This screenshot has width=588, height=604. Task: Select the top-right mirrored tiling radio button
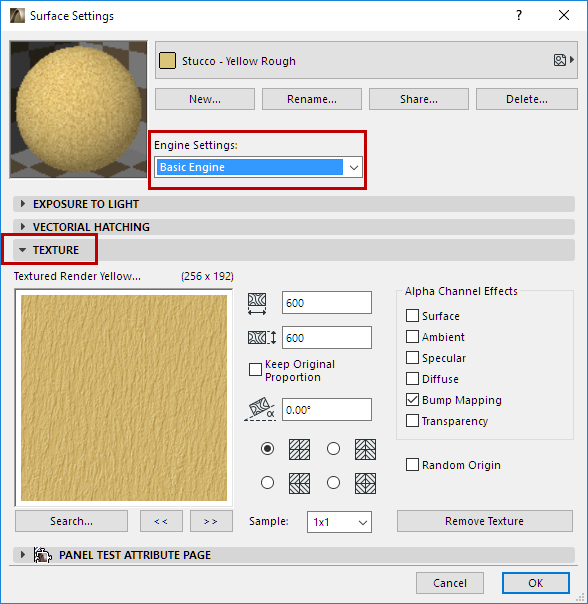pyautogui.click(x=333, y=449)
